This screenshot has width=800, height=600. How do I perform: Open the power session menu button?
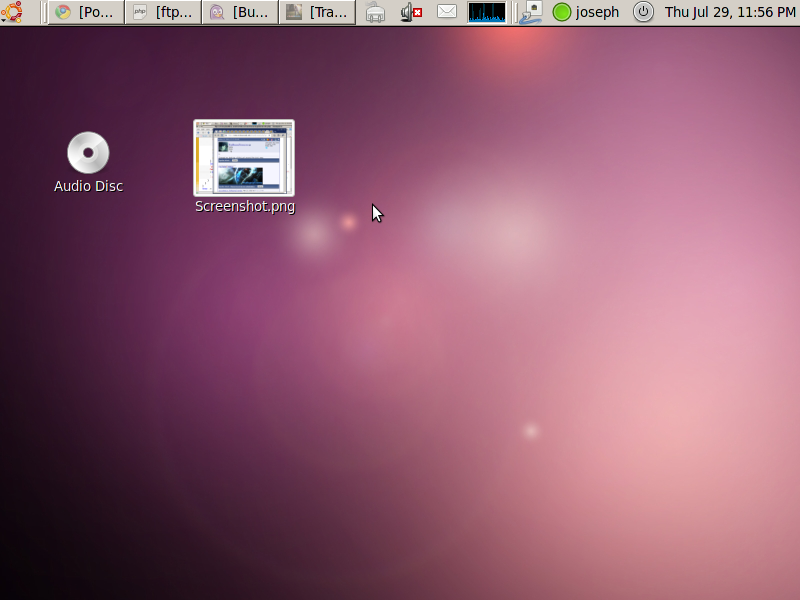(x=643, y=12)
